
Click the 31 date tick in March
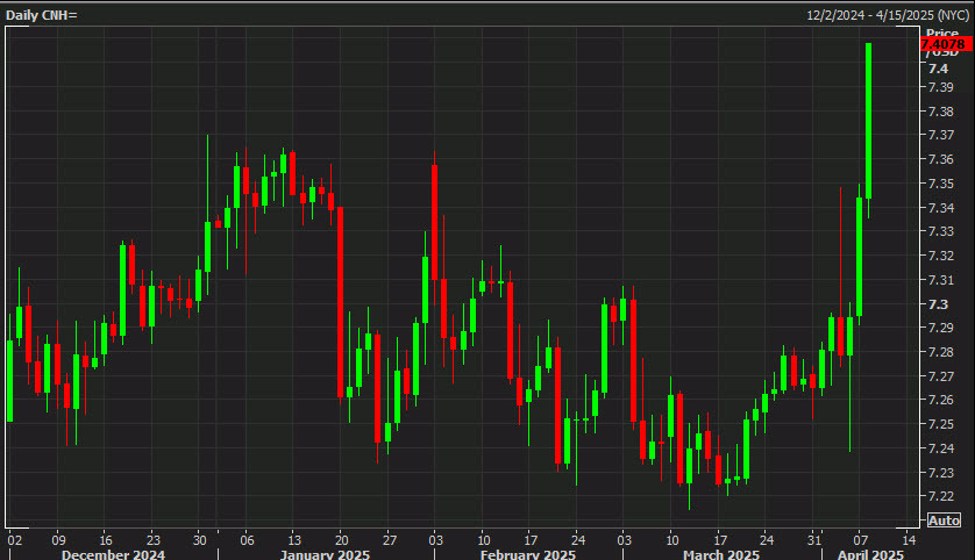pos(814,540)
